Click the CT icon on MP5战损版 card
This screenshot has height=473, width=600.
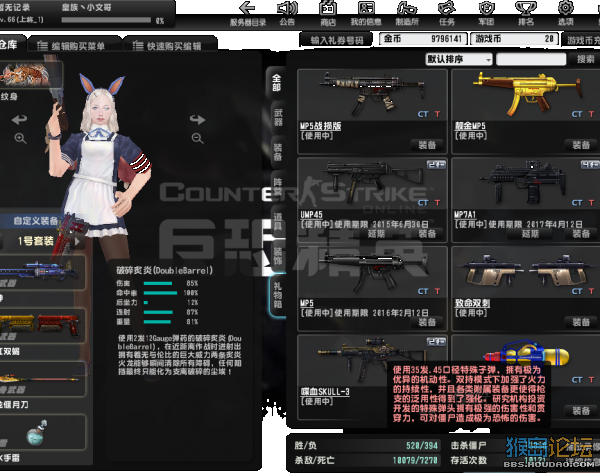click(x=423, y=114)
